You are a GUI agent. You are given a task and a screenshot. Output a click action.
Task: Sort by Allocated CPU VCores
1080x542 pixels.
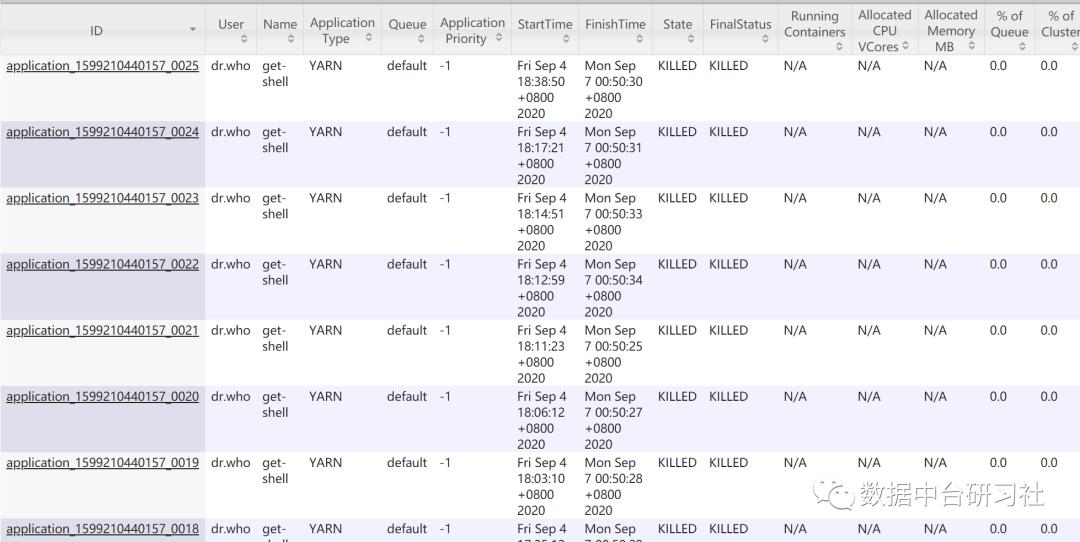click(x=905, y=46)
